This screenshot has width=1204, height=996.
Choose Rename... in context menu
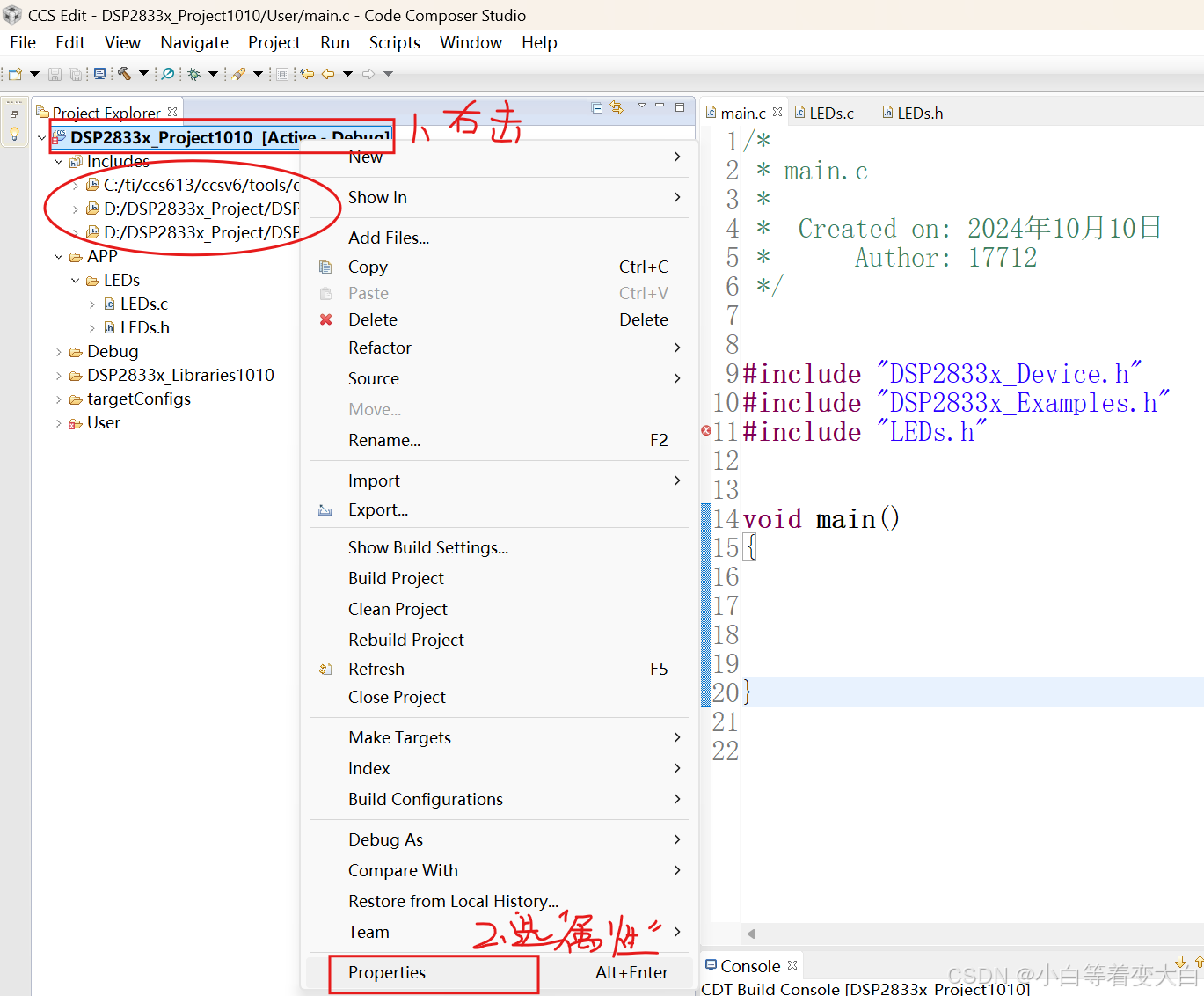coord(500,440)
